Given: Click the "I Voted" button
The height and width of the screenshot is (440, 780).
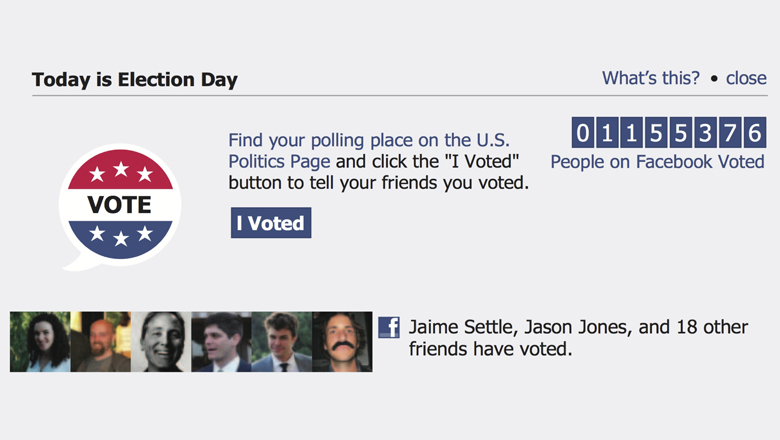Looking at the screenshot, I should click(x=271, y=223).
